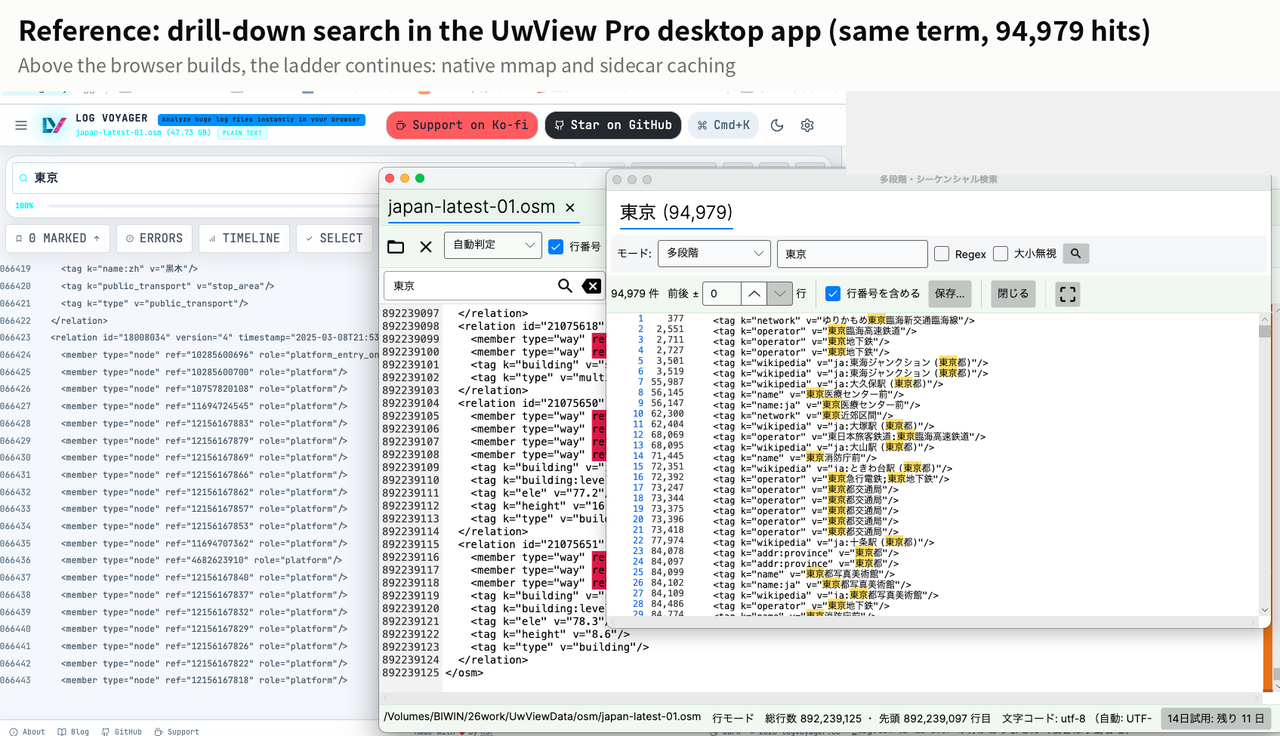Viewport: 1280px width, 736px height.
Task: Click search button in drill-down window
Action: point(1076,254)
